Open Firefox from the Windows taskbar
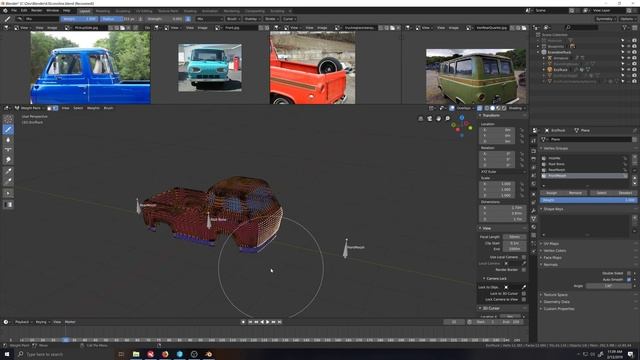Viewport: 640px width, 360px height. pos(165,354)
